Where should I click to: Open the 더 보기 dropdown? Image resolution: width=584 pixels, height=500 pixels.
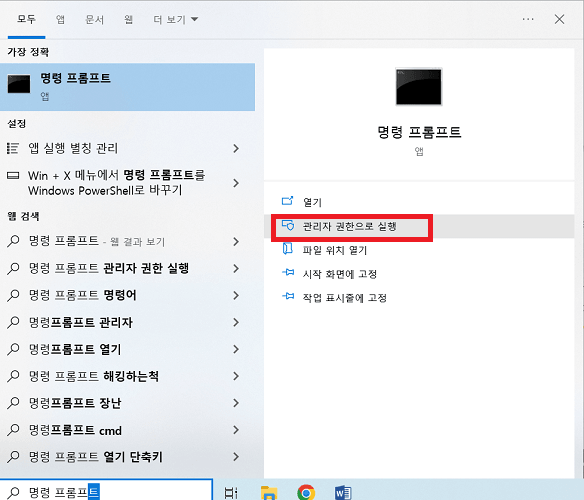[x=175, y=19]
